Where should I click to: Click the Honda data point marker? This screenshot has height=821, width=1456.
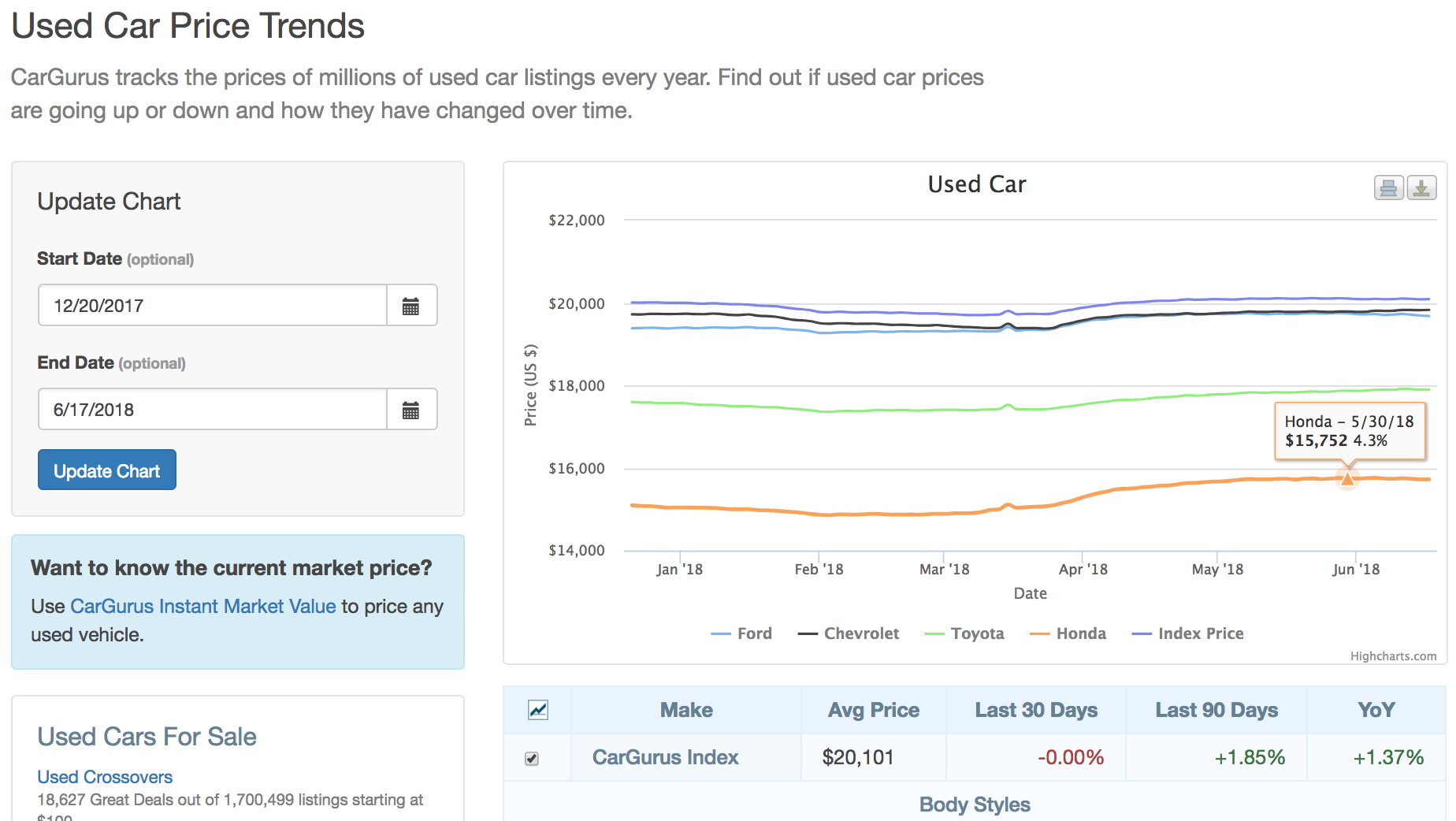click(x=1347, y=478)
